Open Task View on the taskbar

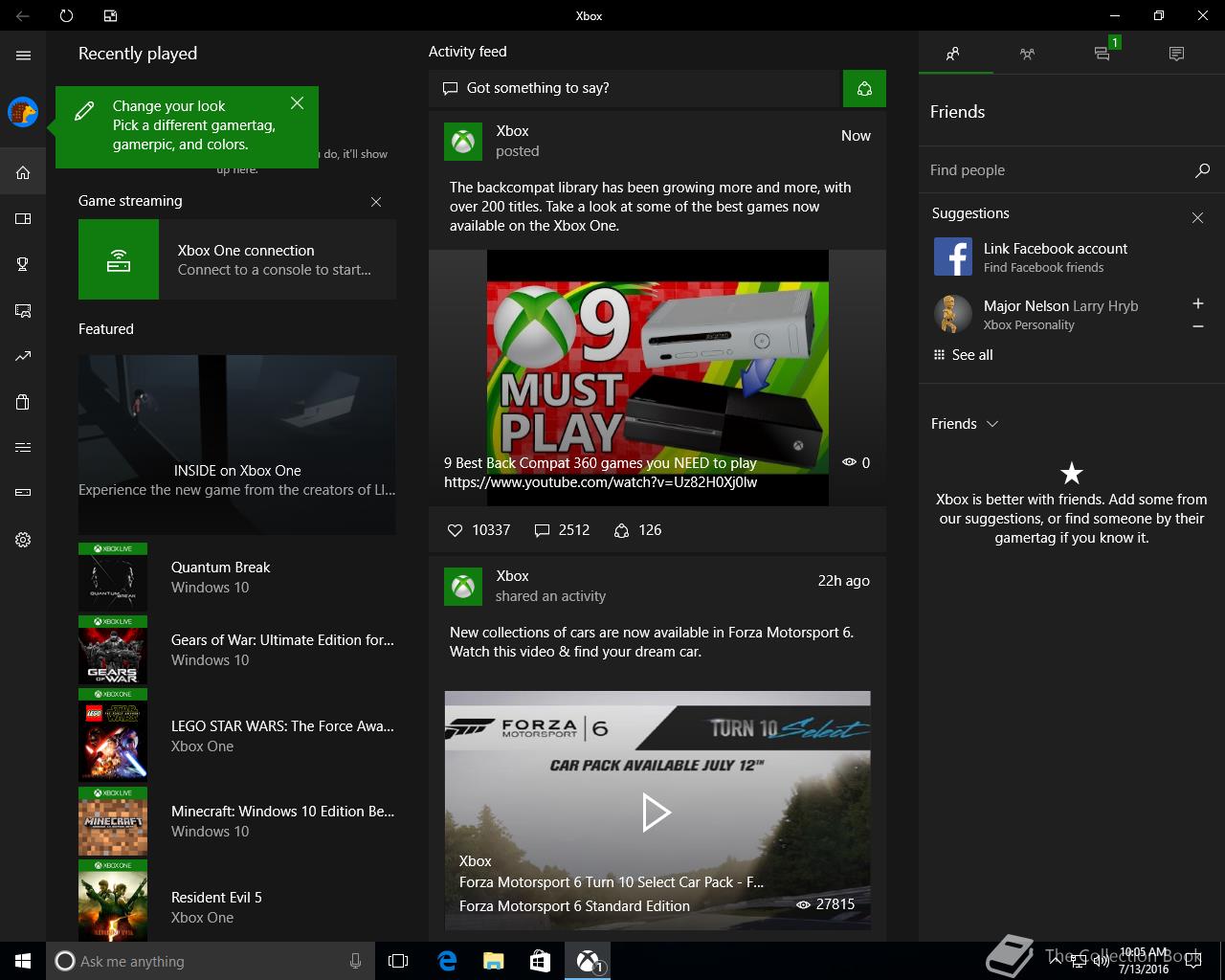[x=398, y=961]
